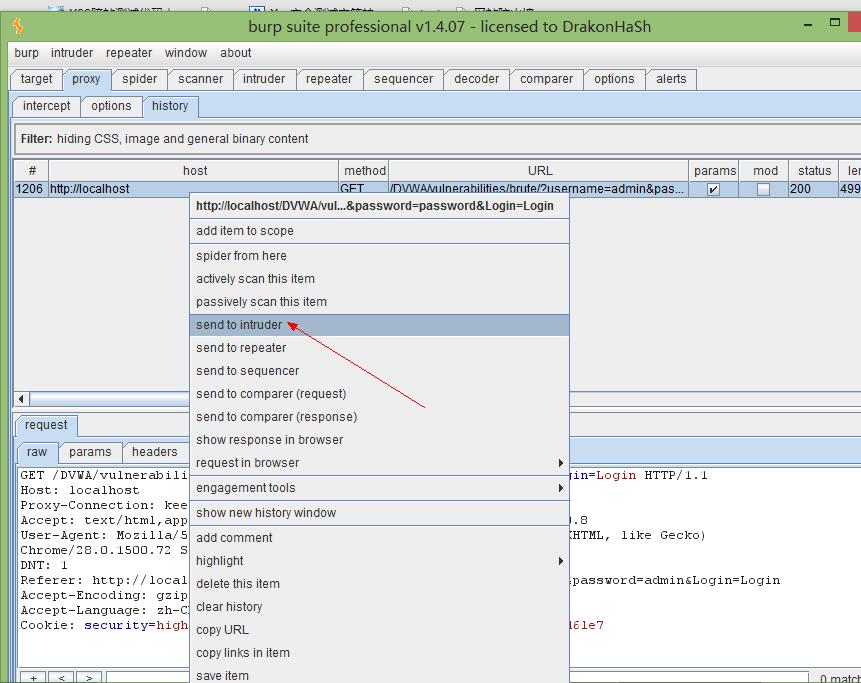Toggle the params checkbox for request 1206
861x683 pixels.
pos(713,189)
